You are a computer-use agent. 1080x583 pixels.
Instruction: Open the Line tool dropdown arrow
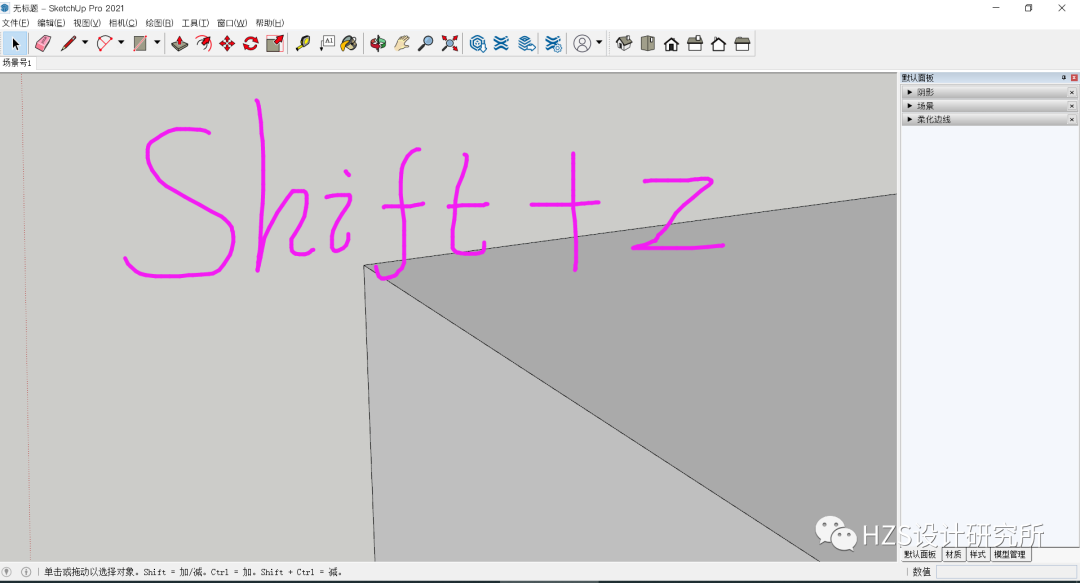(x=85, y=43)
